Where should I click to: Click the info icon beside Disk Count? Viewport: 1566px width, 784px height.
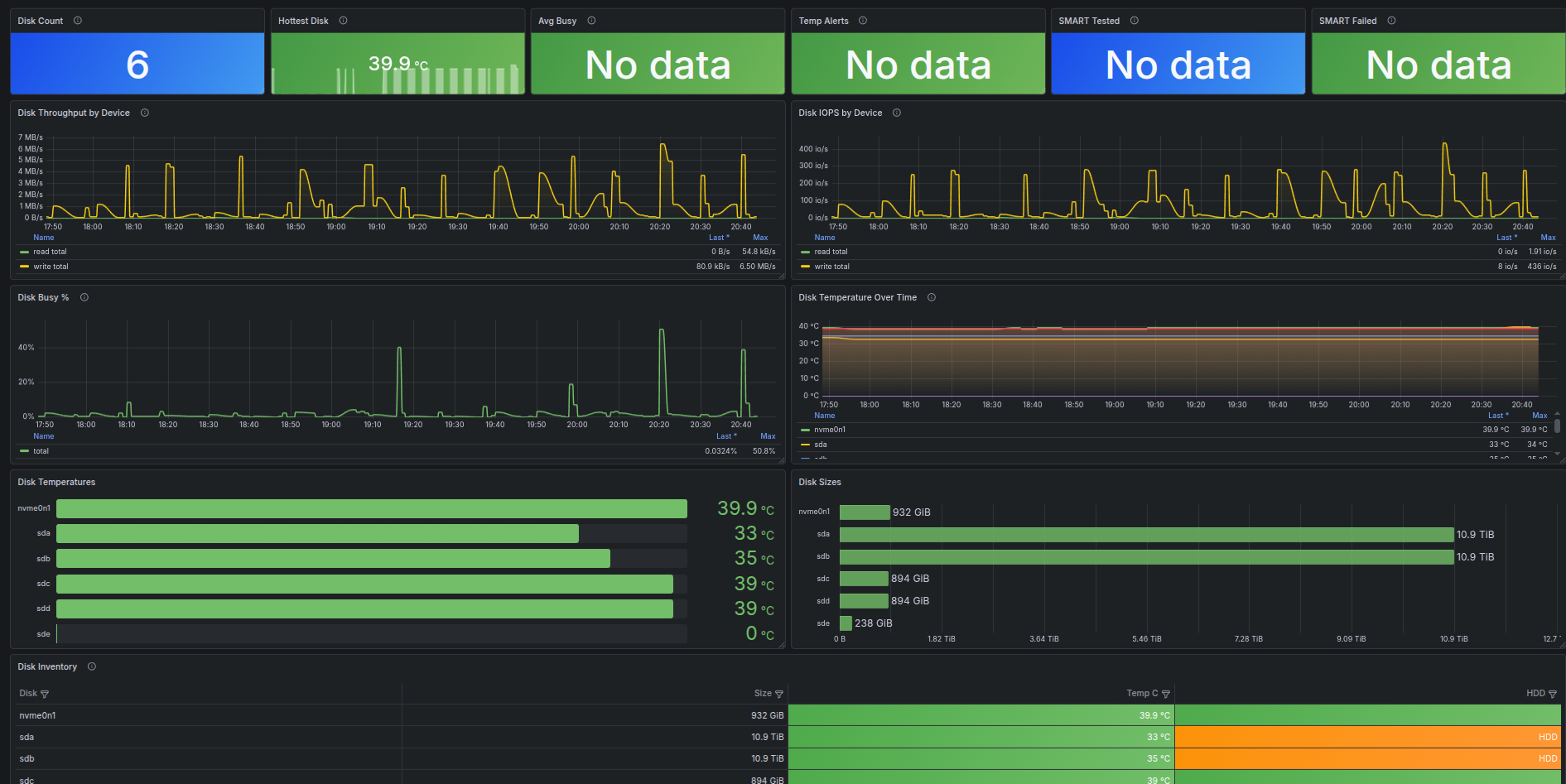click(78, 21)
